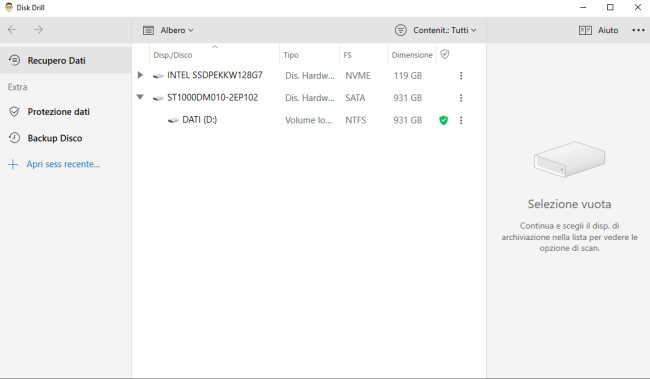Click the Recupero Dati sidebar icon
The width and height of the screenshot is (650, 379).
pyautogui.click(x=15, y=60)
